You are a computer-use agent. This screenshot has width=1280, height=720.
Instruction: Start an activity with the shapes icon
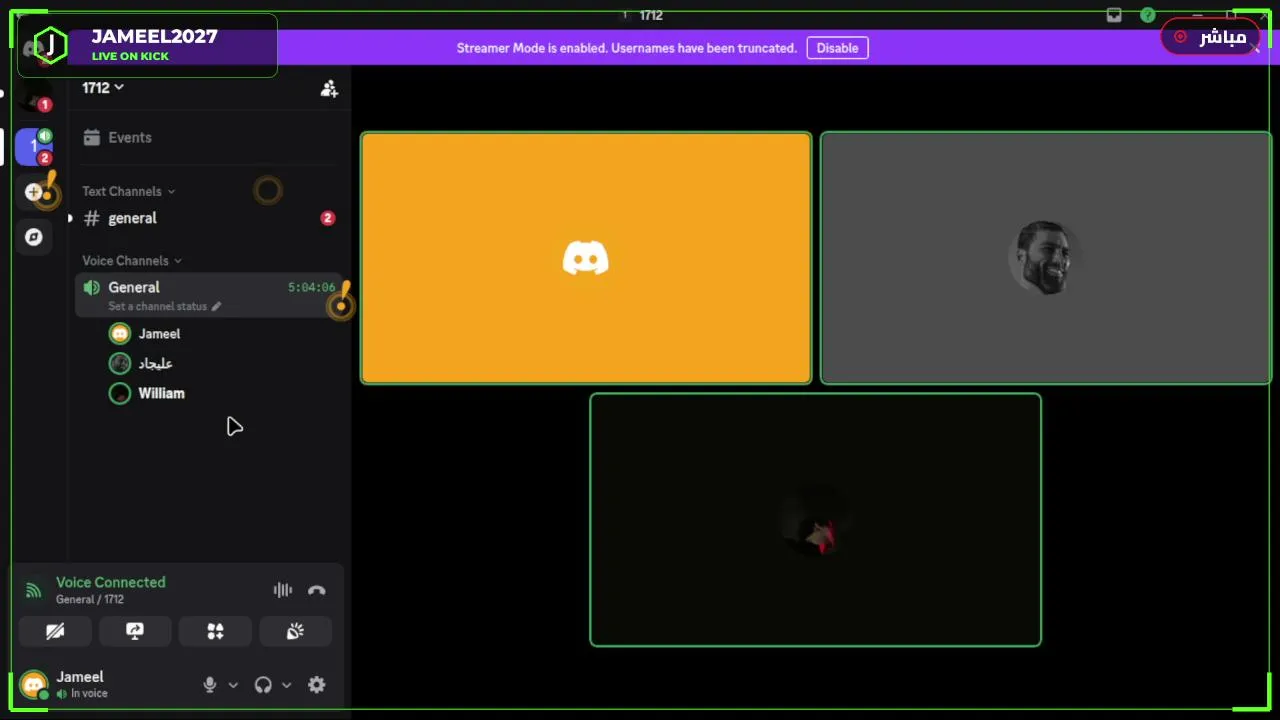(215, 631)
